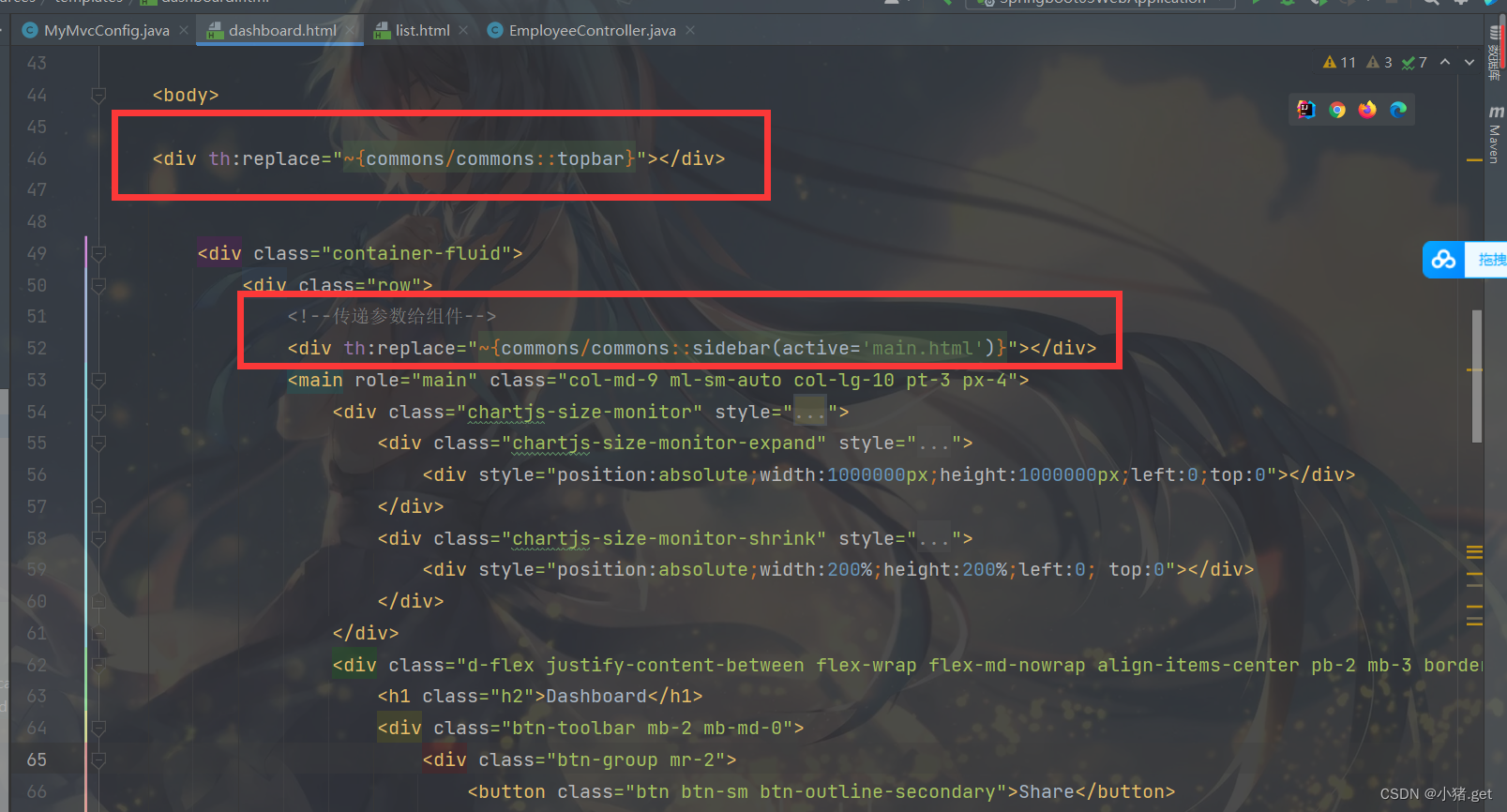Viewport: 1507px width, 812px height.
Task: Collapse chartjs-size-monitor-shrink fold on line 58
Action: click(x=98, y=538)
